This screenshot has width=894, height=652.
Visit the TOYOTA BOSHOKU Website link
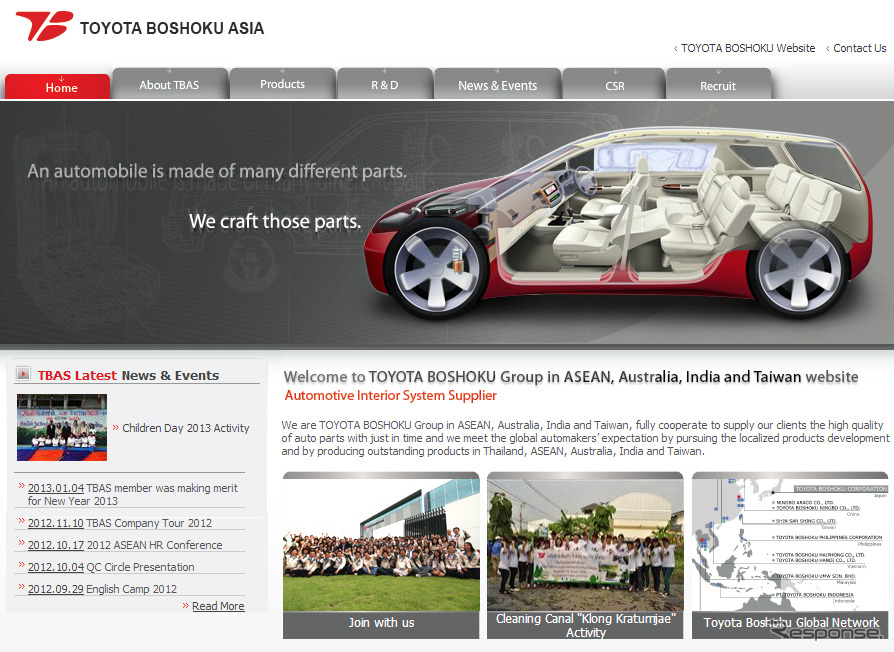click(x=747, y=48)
